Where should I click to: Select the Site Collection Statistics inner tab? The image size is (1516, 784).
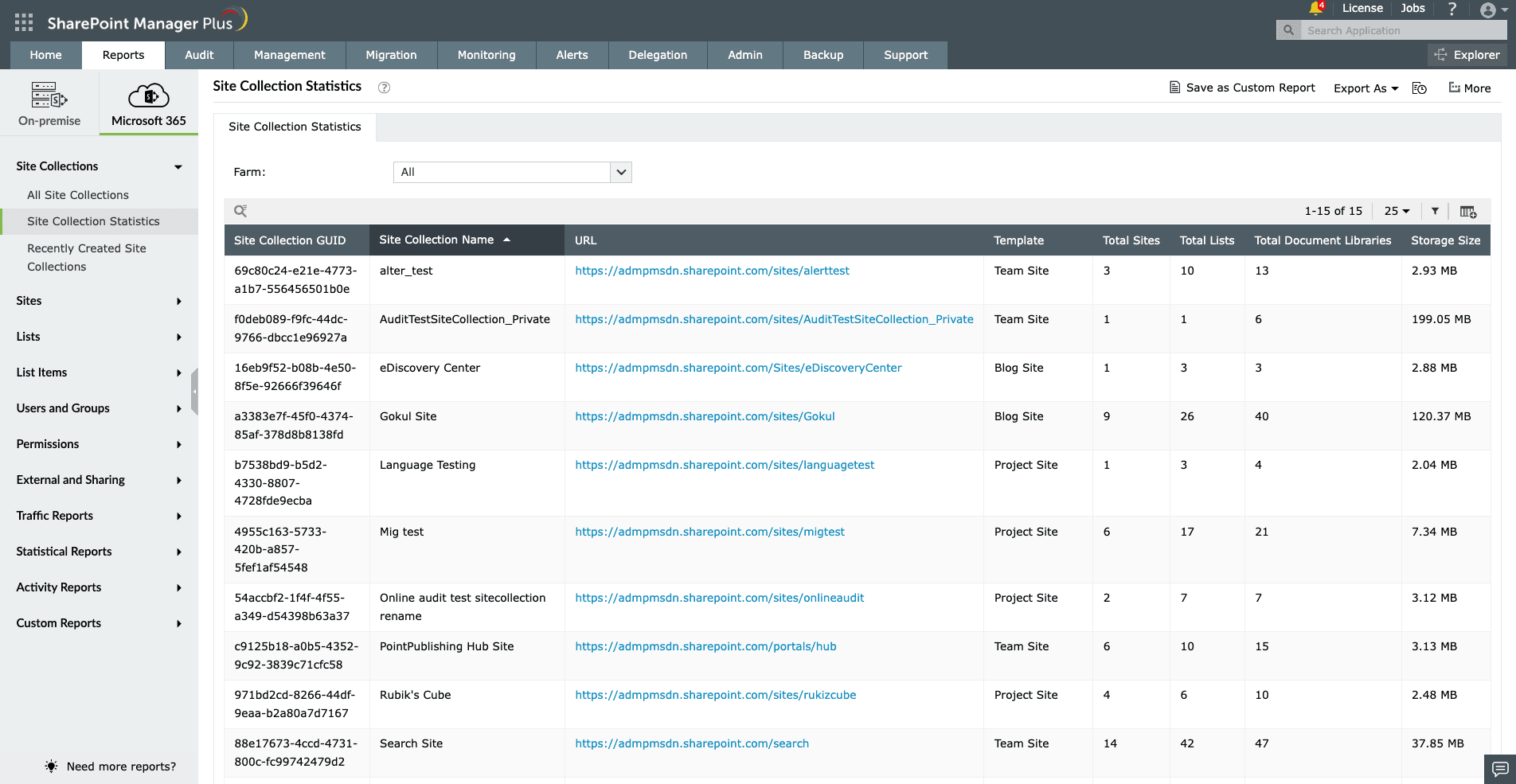coord(295,127)
